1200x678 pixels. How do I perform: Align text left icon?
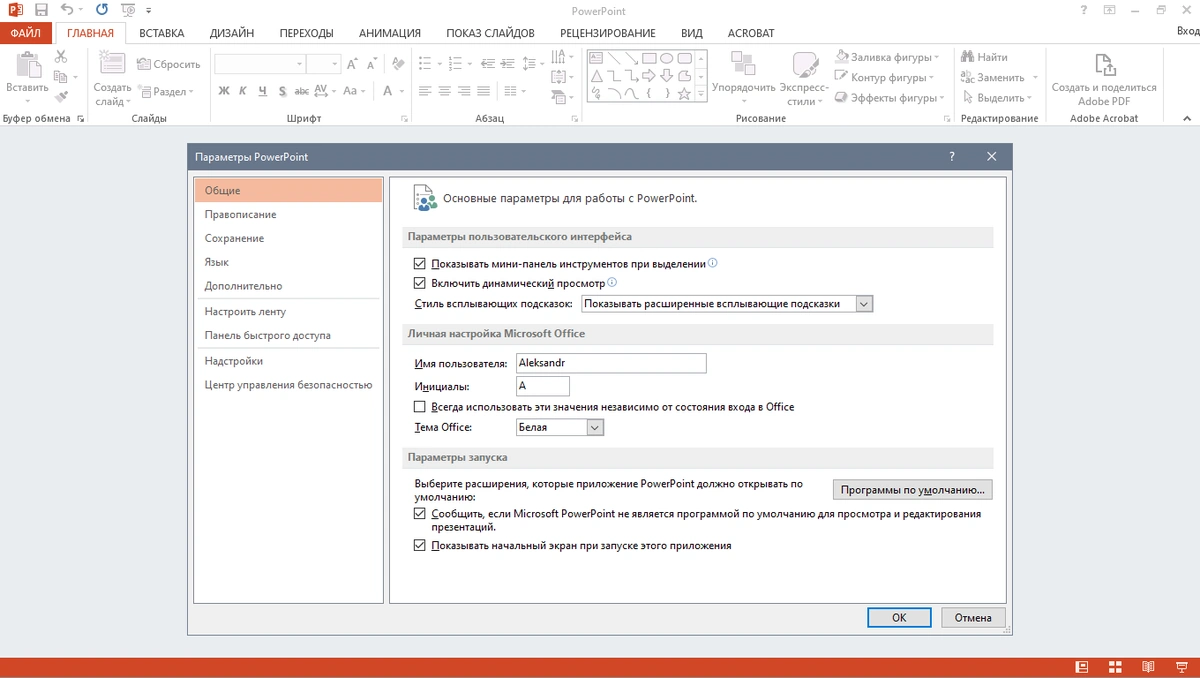pos(424,91)
